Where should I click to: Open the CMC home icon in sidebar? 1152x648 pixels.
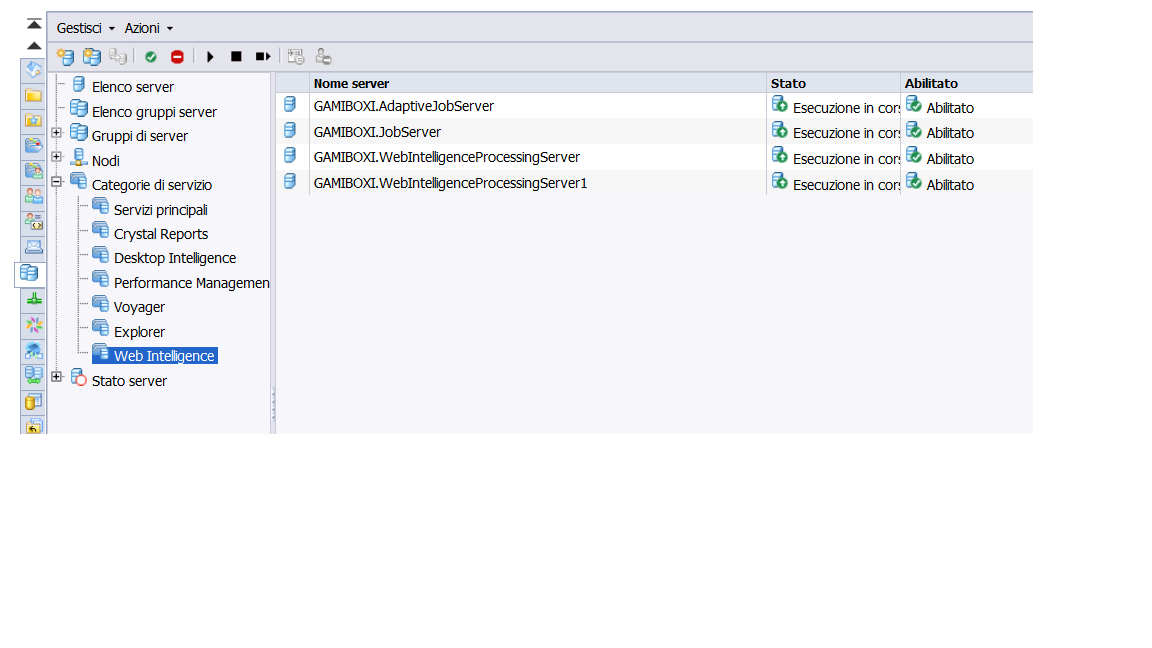(34, 70)
